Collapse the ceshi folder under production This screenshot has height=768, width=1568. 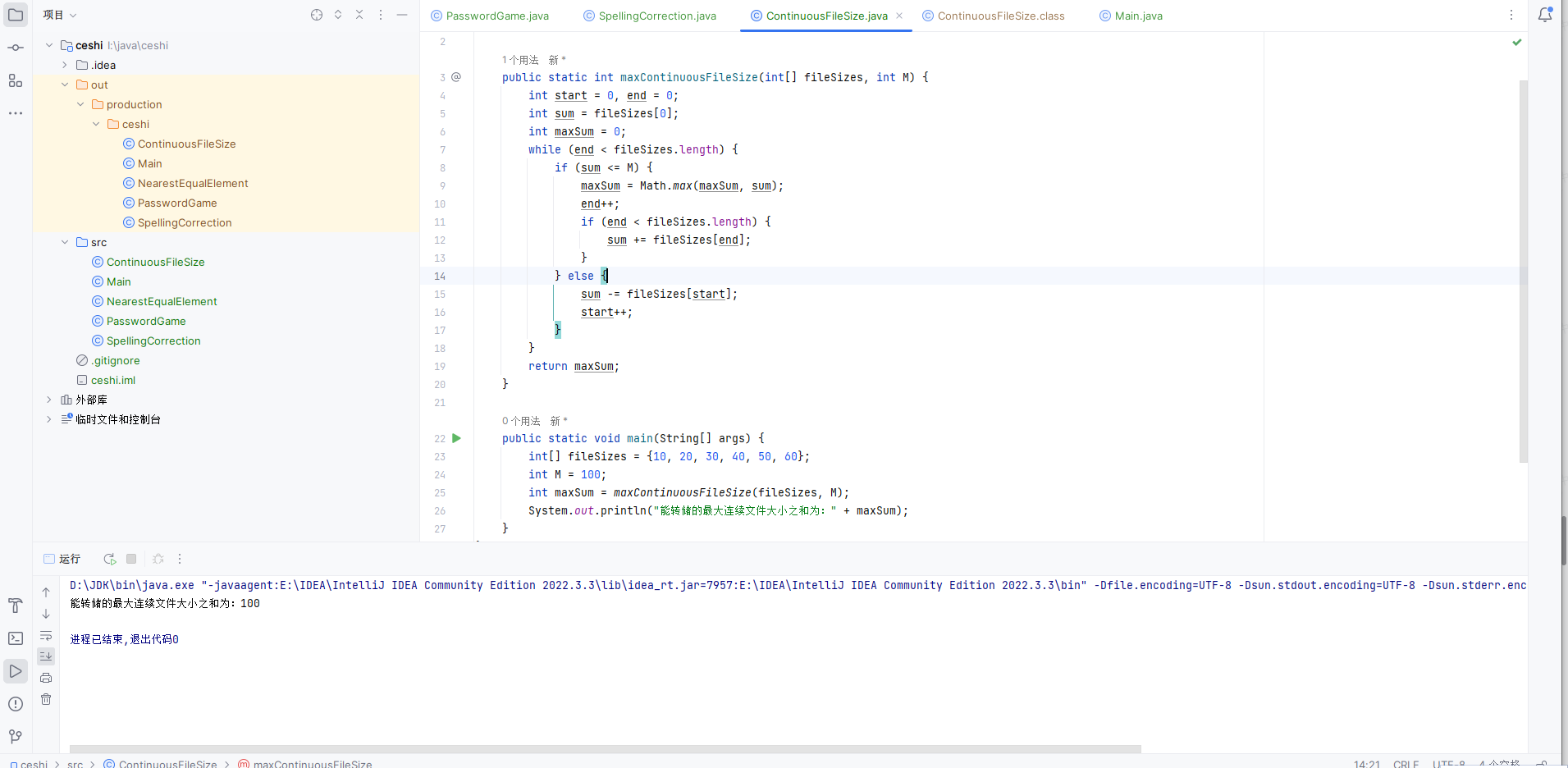pos(96,124)
